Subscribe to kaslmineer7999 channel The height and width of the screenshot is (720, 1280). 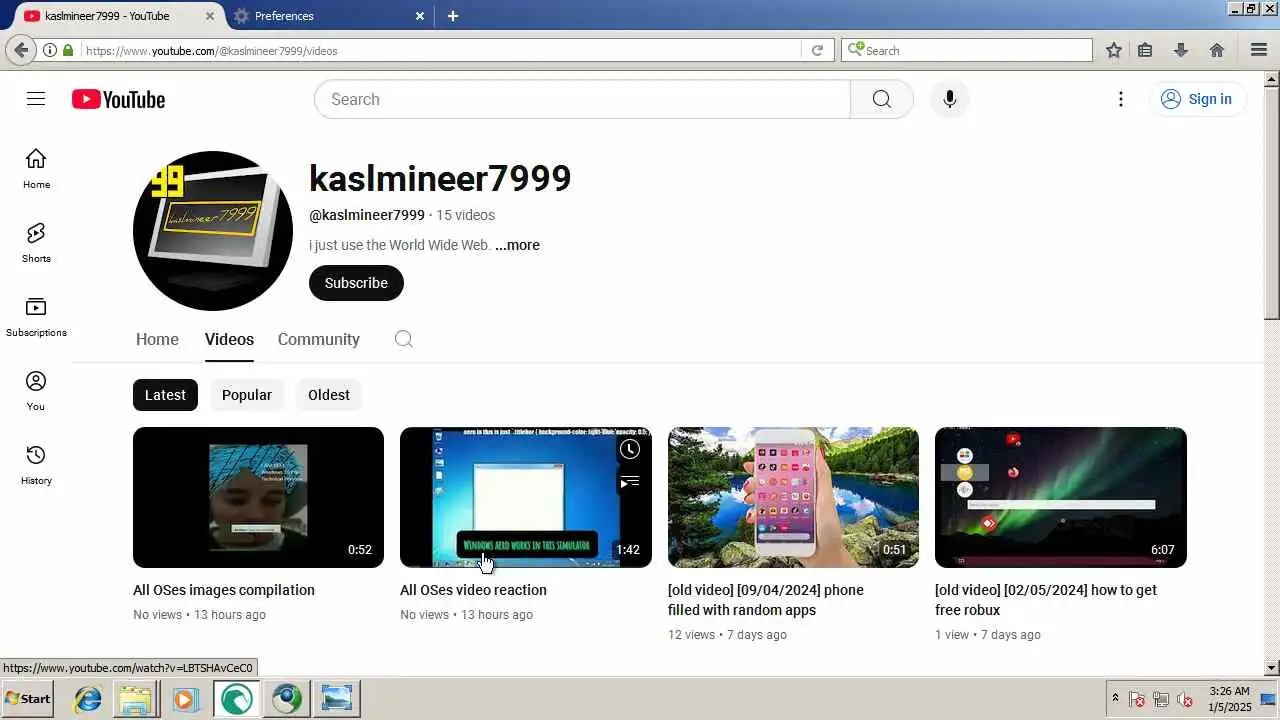pos(356,283)
